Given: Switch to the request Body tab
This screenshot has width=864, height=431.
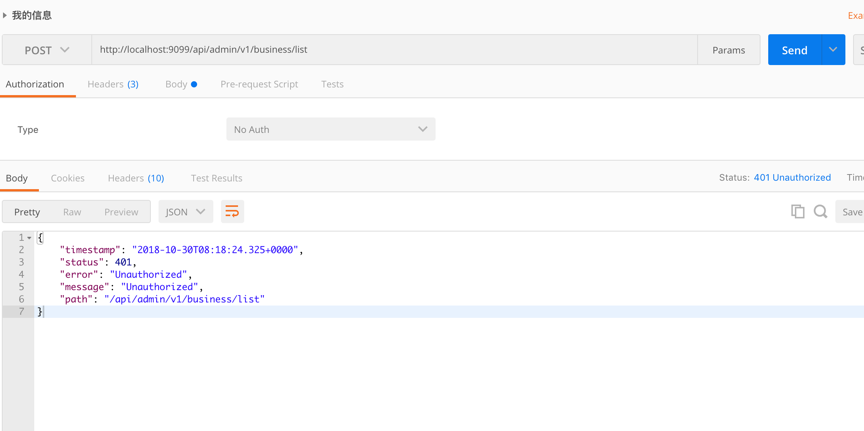Looking at the screenshot, I should tap(180, 84).
